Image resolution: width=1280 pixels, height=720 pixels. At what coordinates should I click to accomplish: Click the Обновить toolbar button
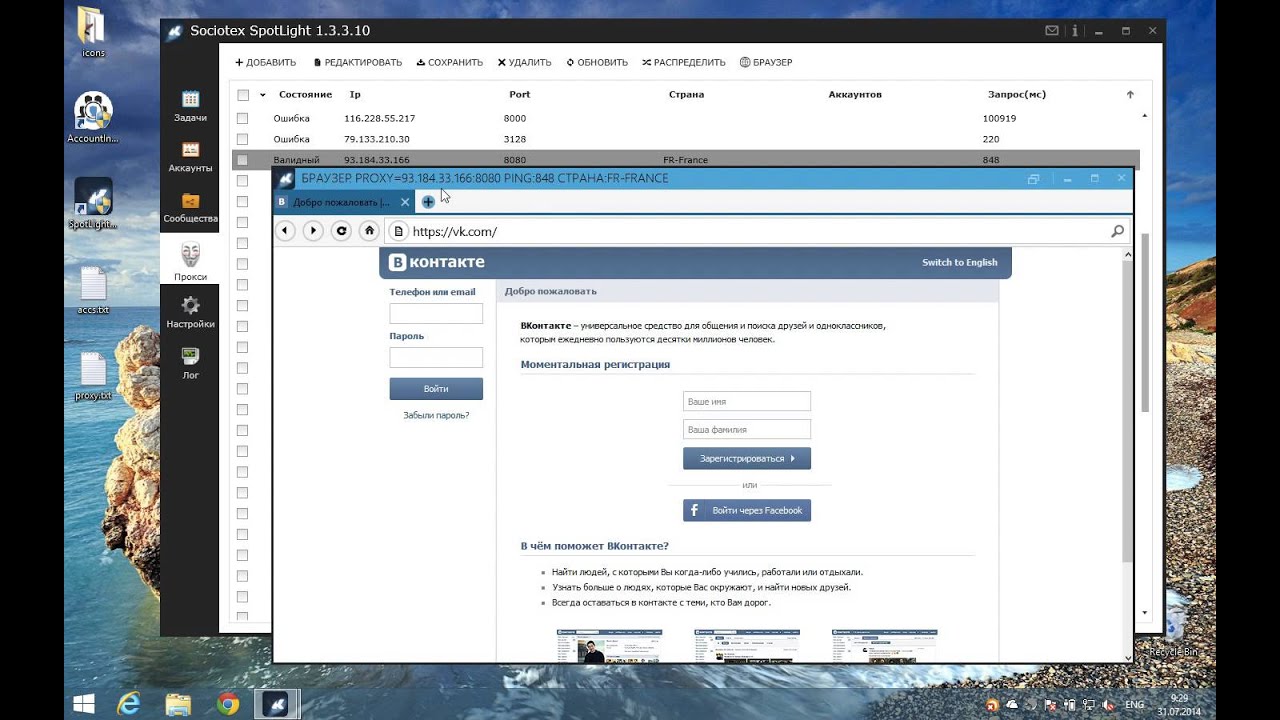pyautogui.click(x=597, y=62)
